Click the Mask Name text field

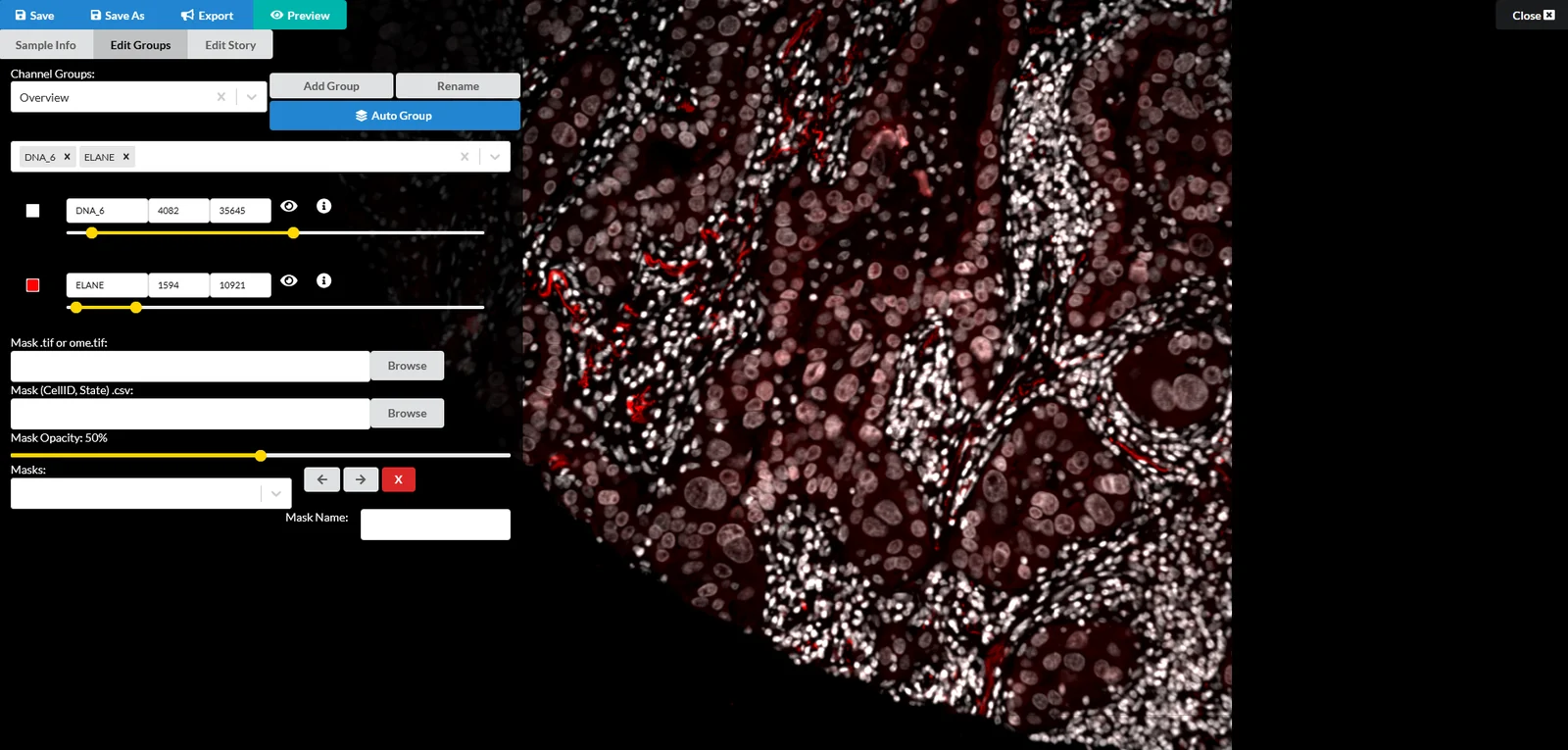point(435,525)
